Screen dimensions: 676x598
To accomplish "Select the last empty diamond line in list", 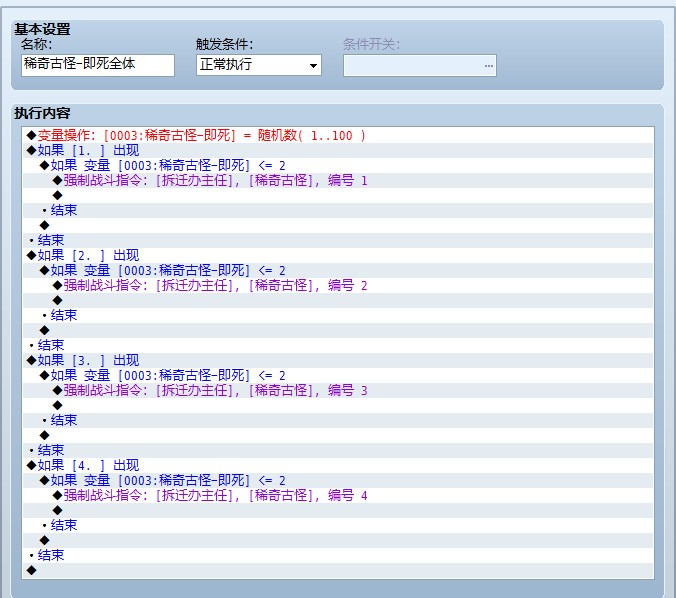I will (338, 570).
